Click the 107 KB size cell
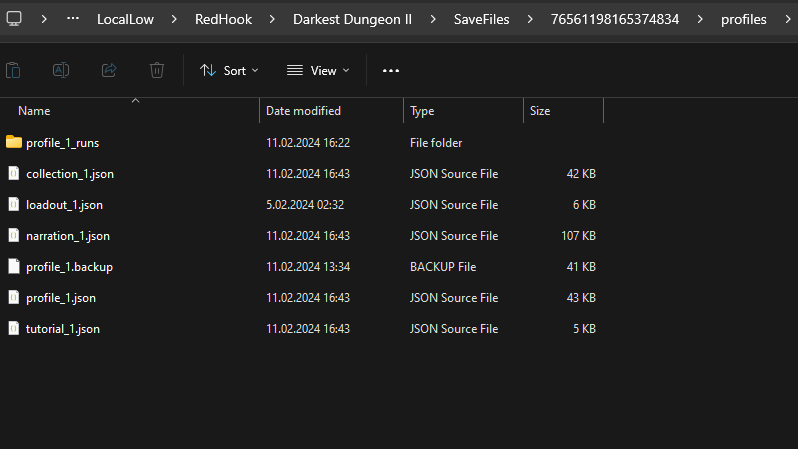This screenshot has width=798, height=449. pyautogui.click(x=578, y=236)
